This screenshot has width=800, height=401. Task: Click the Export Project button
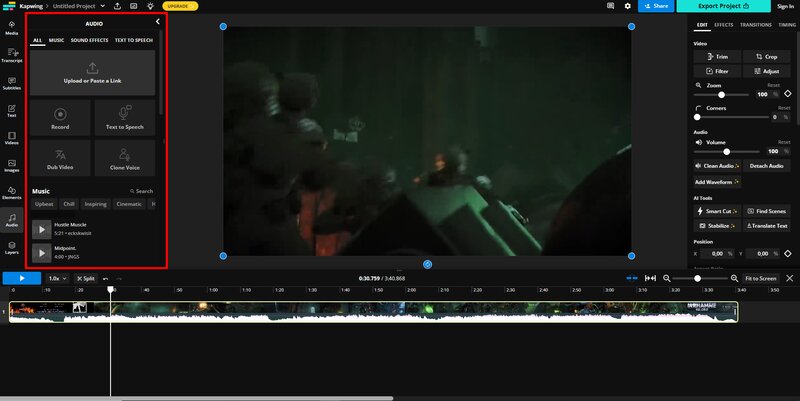coord(723,6)
